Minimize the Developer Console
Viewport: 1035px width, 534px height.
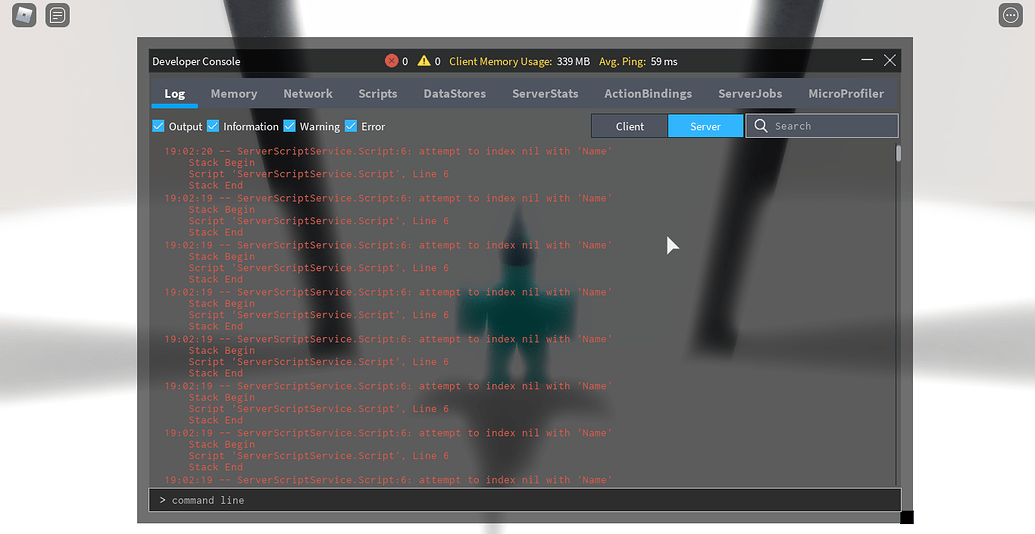coord(867,60)
